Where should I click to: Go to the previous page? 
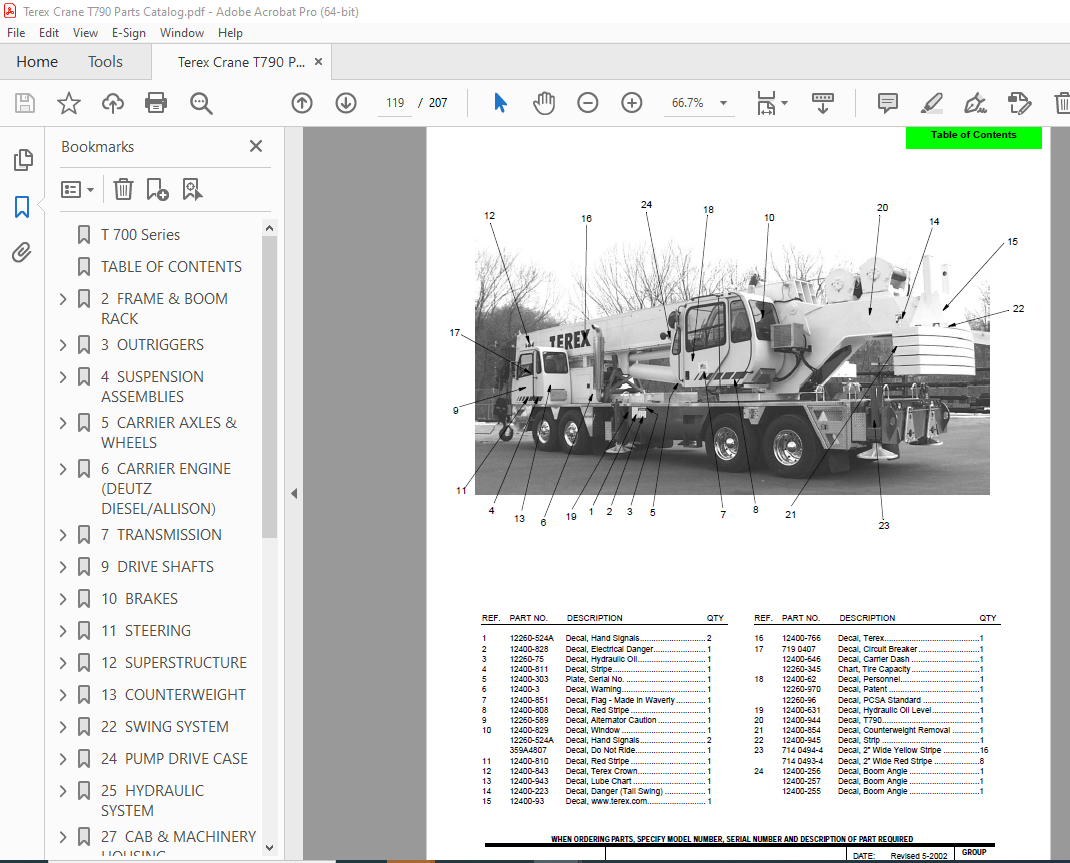(x=302, y=103)
